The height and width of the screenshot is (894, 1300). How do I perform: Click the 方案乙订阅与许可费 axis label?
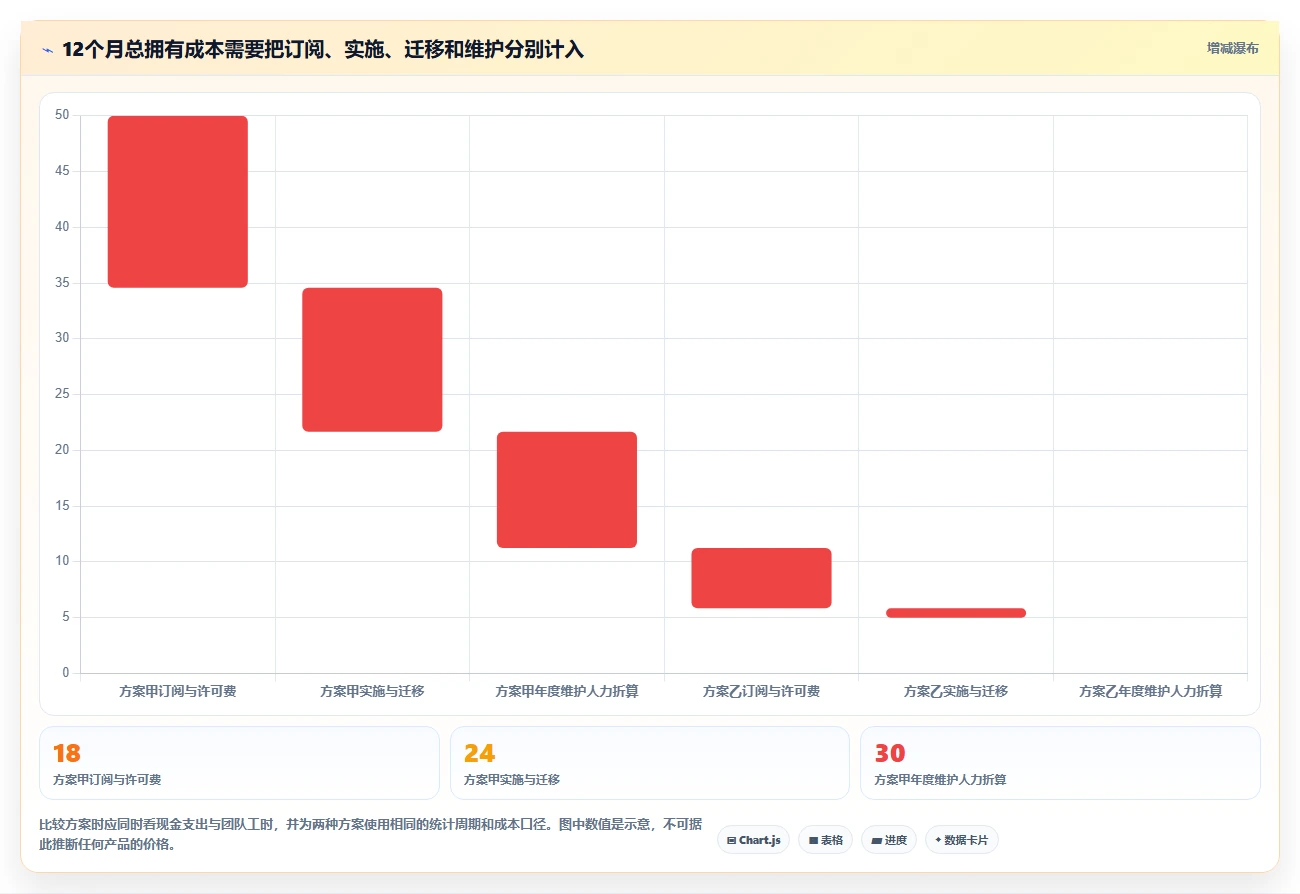pyautogui.click(x=761, y=691)
